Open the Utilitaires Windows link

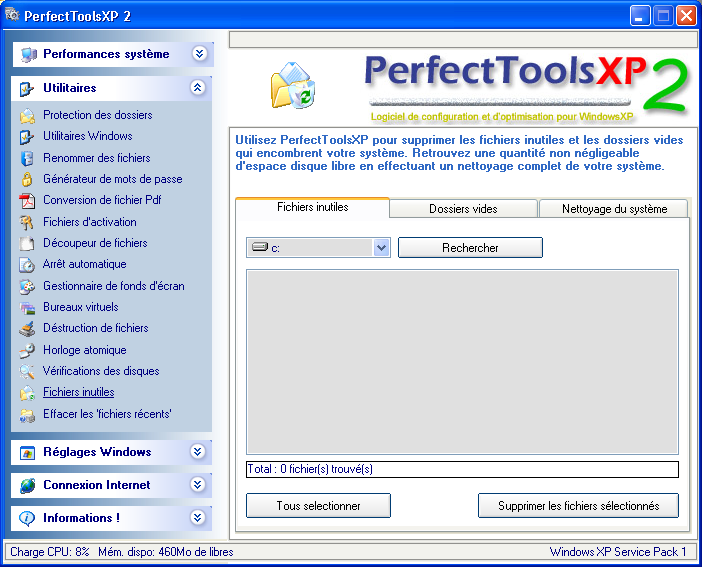click(x=88, y=136)
